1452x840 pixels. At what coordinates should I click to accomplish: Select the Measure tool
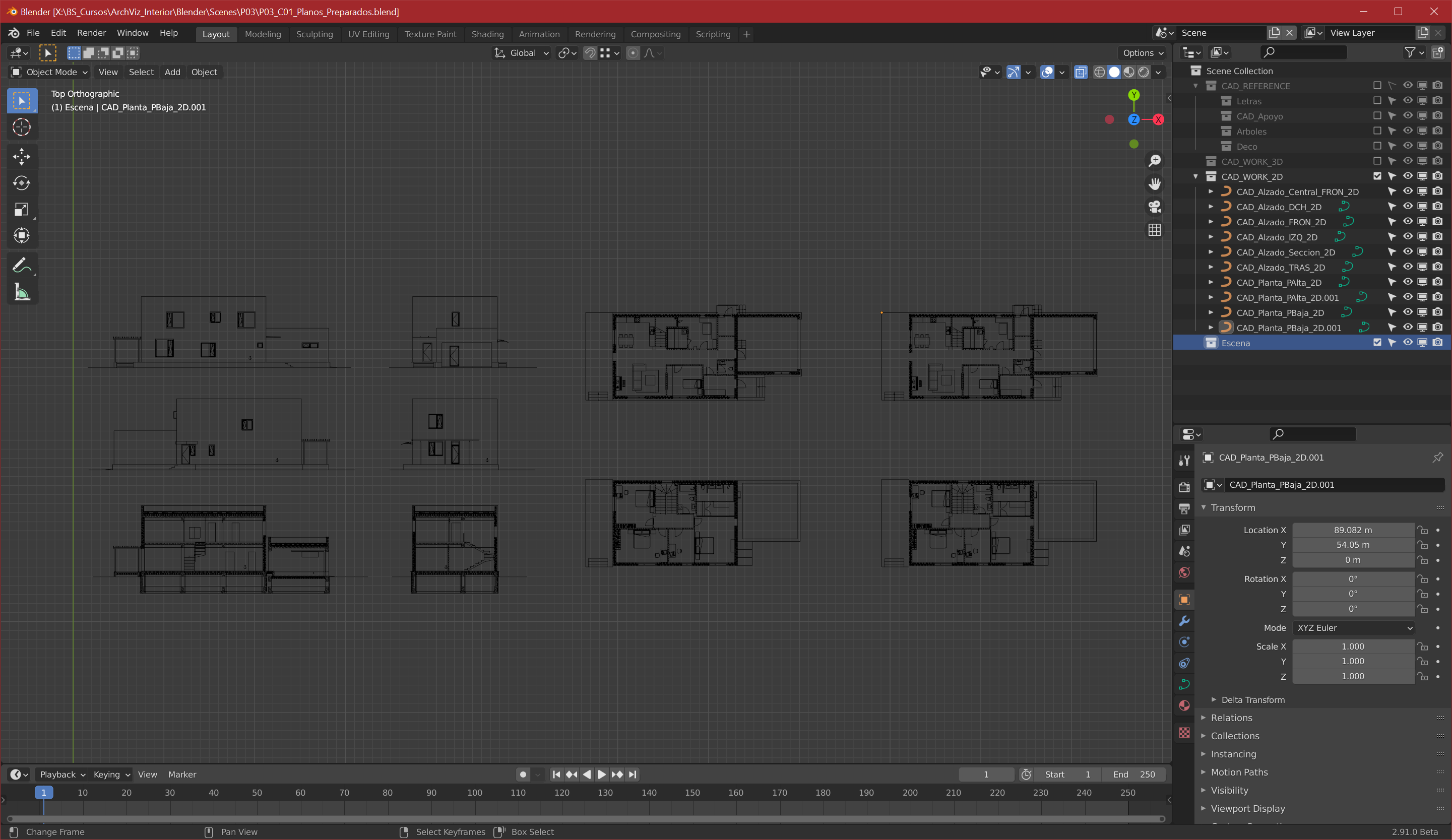21,293
